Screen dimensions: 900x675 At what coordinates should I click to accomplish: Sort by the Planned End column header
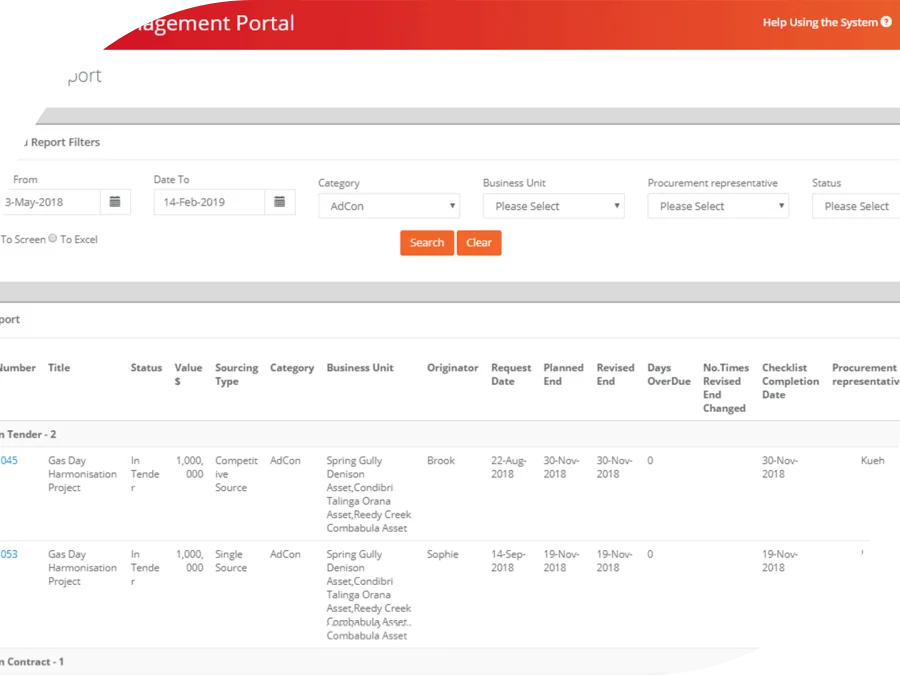[x=563, y=374]
